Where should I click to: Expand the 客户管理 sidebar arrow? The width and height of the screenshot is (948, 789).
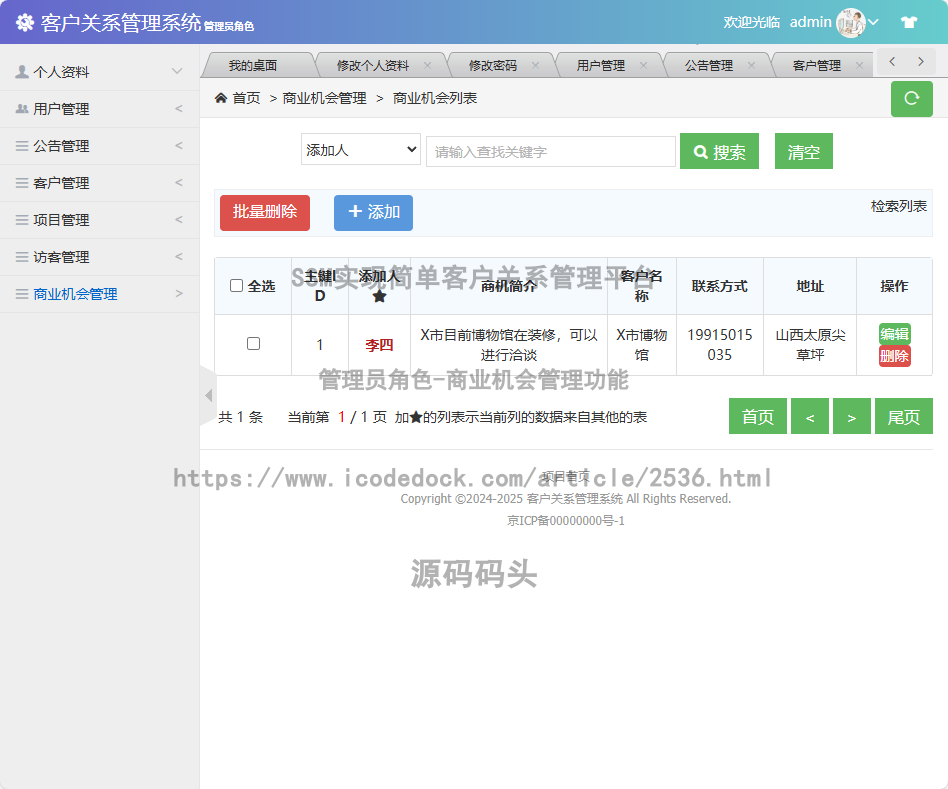tap(178, 183)
